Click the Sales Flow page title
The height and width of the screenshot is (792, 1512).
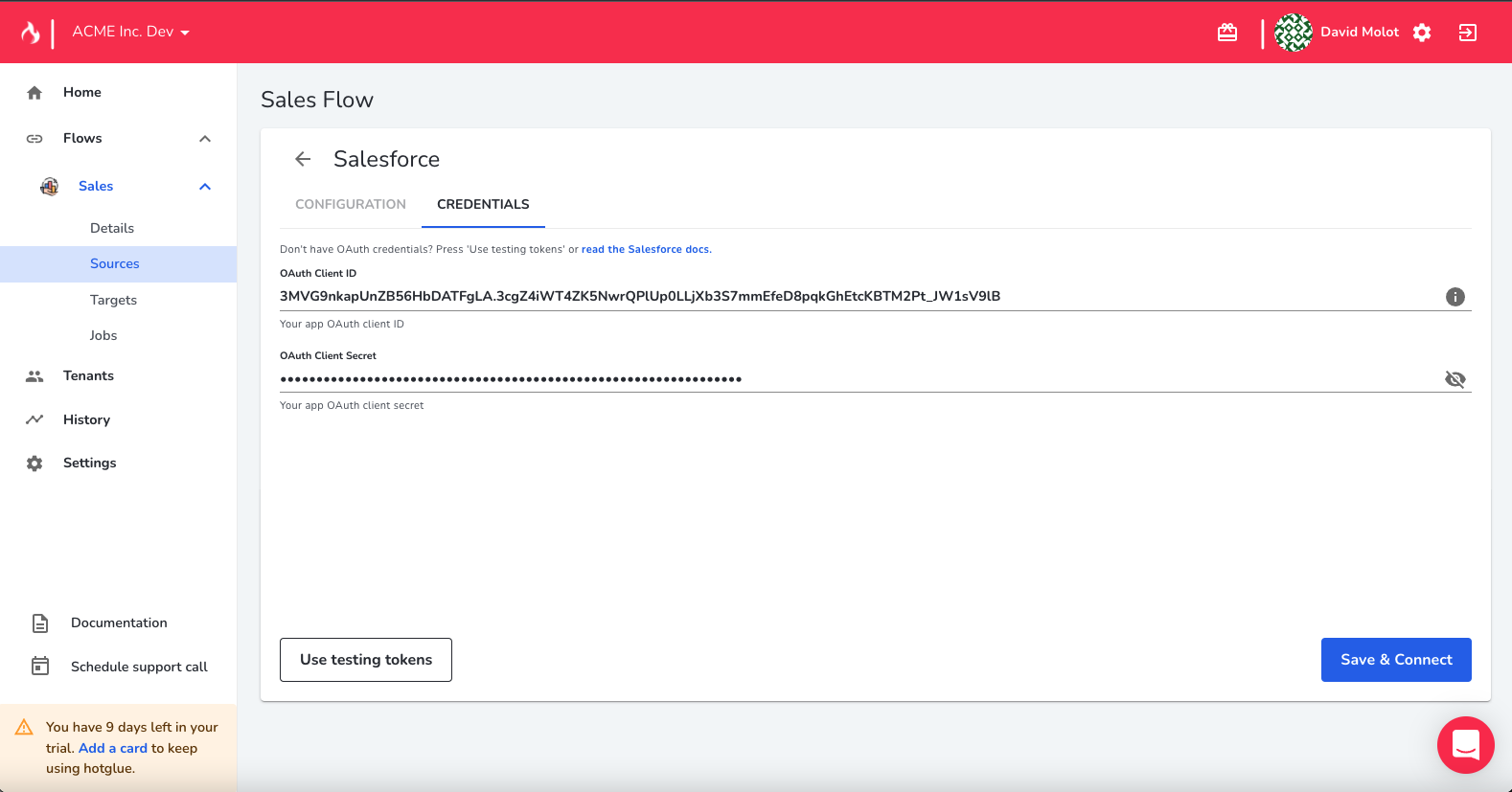[x=317, y=100]
